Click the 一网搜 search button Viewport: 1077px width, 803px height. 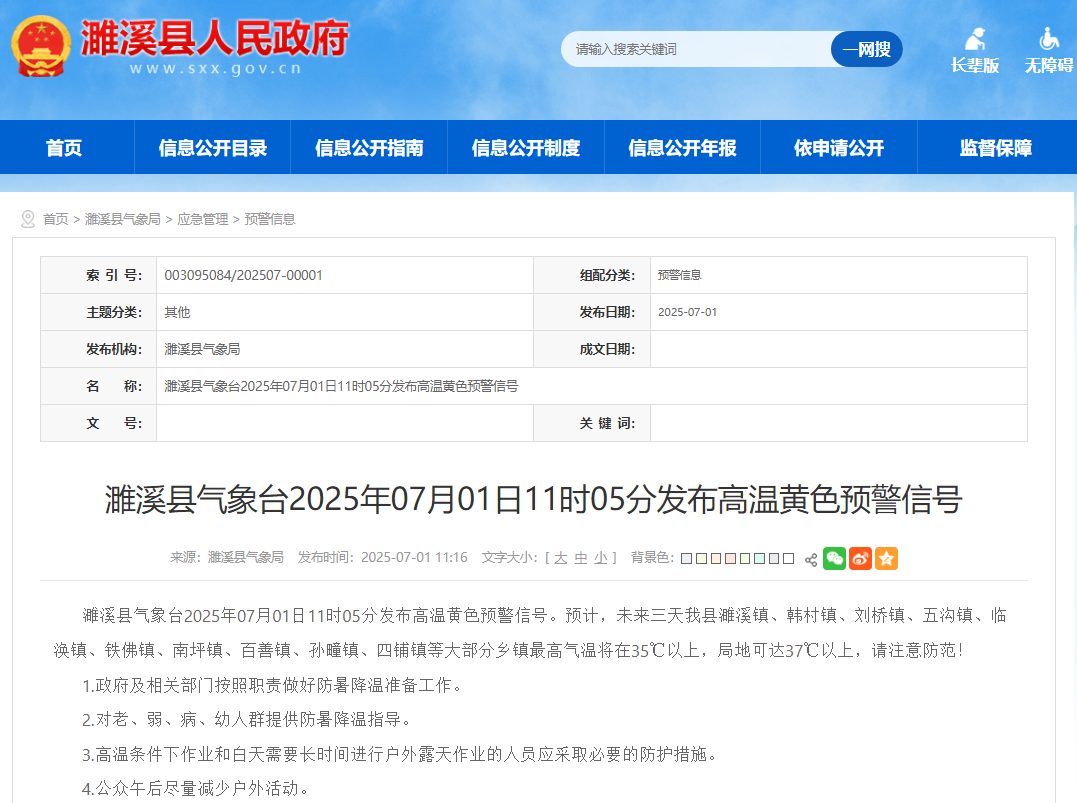click(x=867, y=49)
